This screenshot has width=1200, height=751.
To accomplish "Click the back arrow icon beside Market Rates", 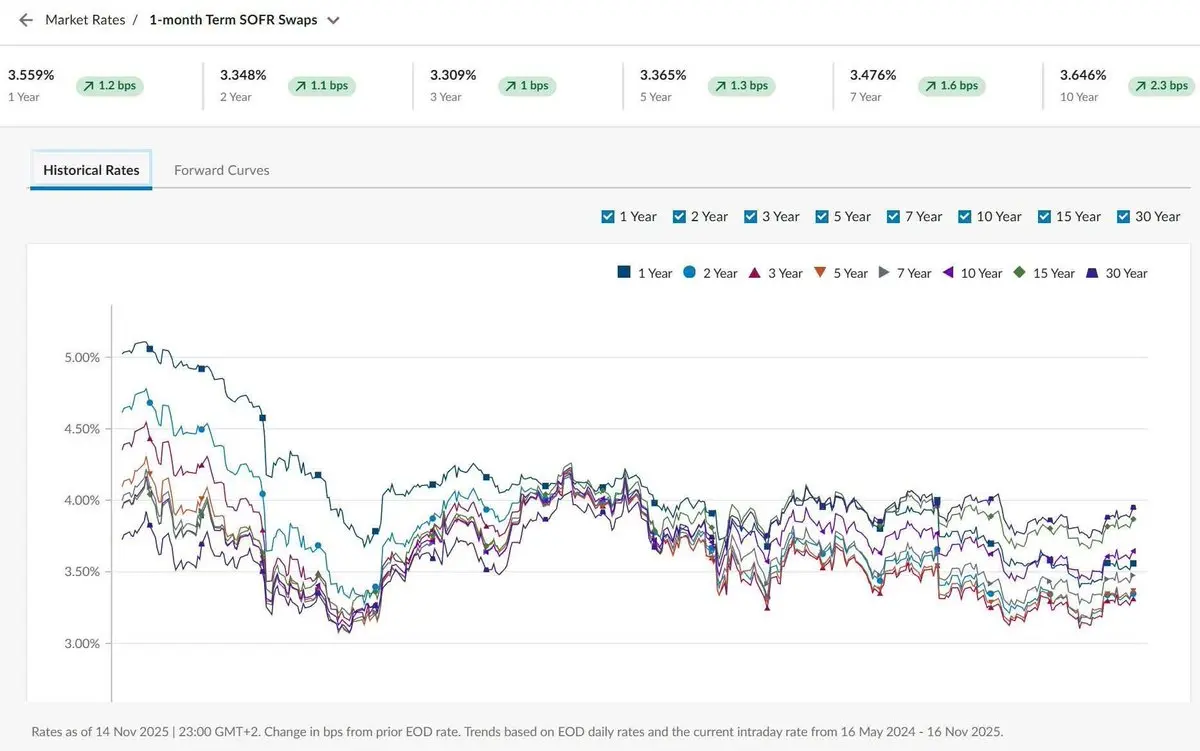I will point(26,20).
